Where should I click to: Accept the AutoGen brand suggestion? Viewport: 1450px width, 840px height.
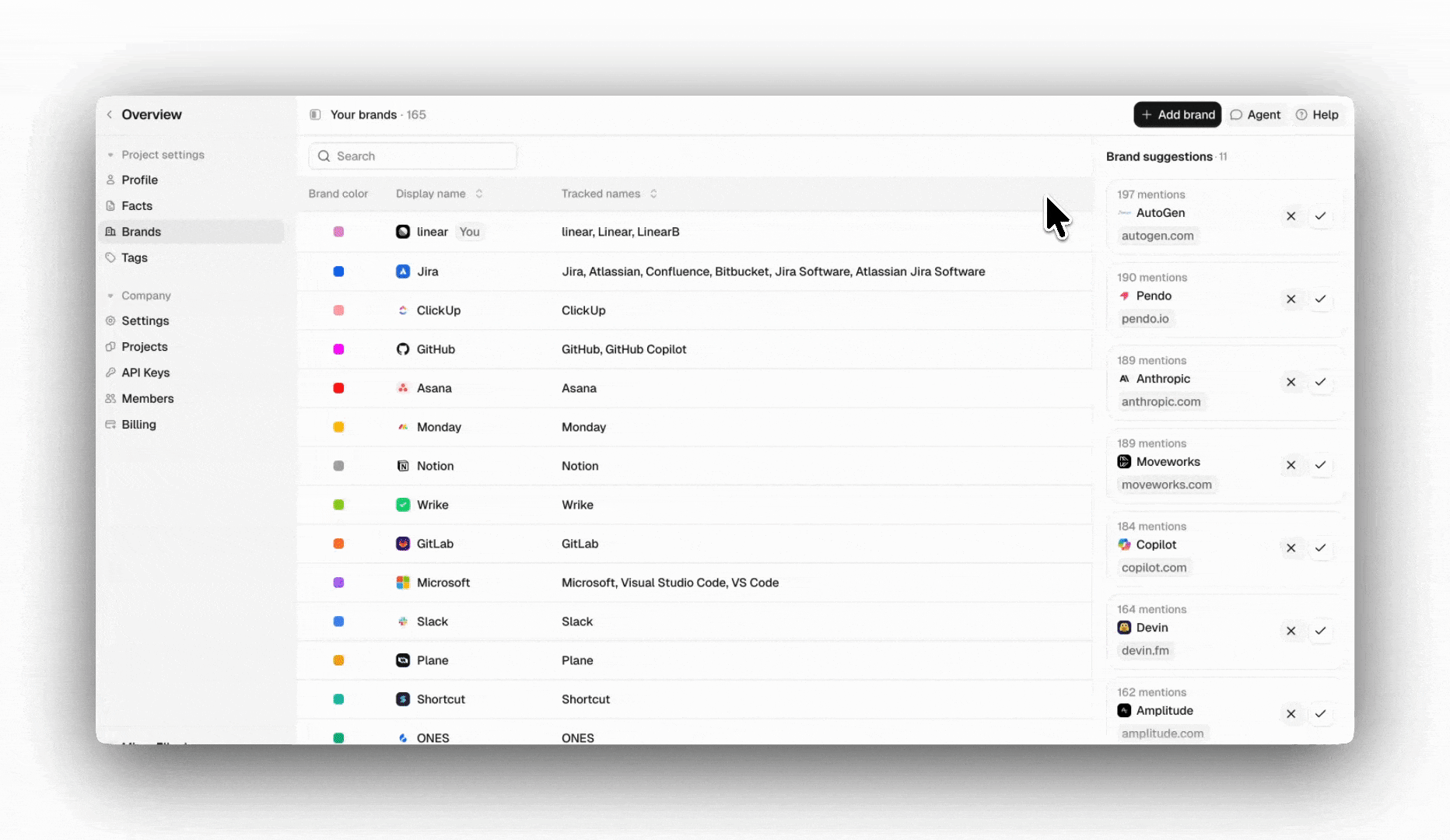tap(1320, 216)
